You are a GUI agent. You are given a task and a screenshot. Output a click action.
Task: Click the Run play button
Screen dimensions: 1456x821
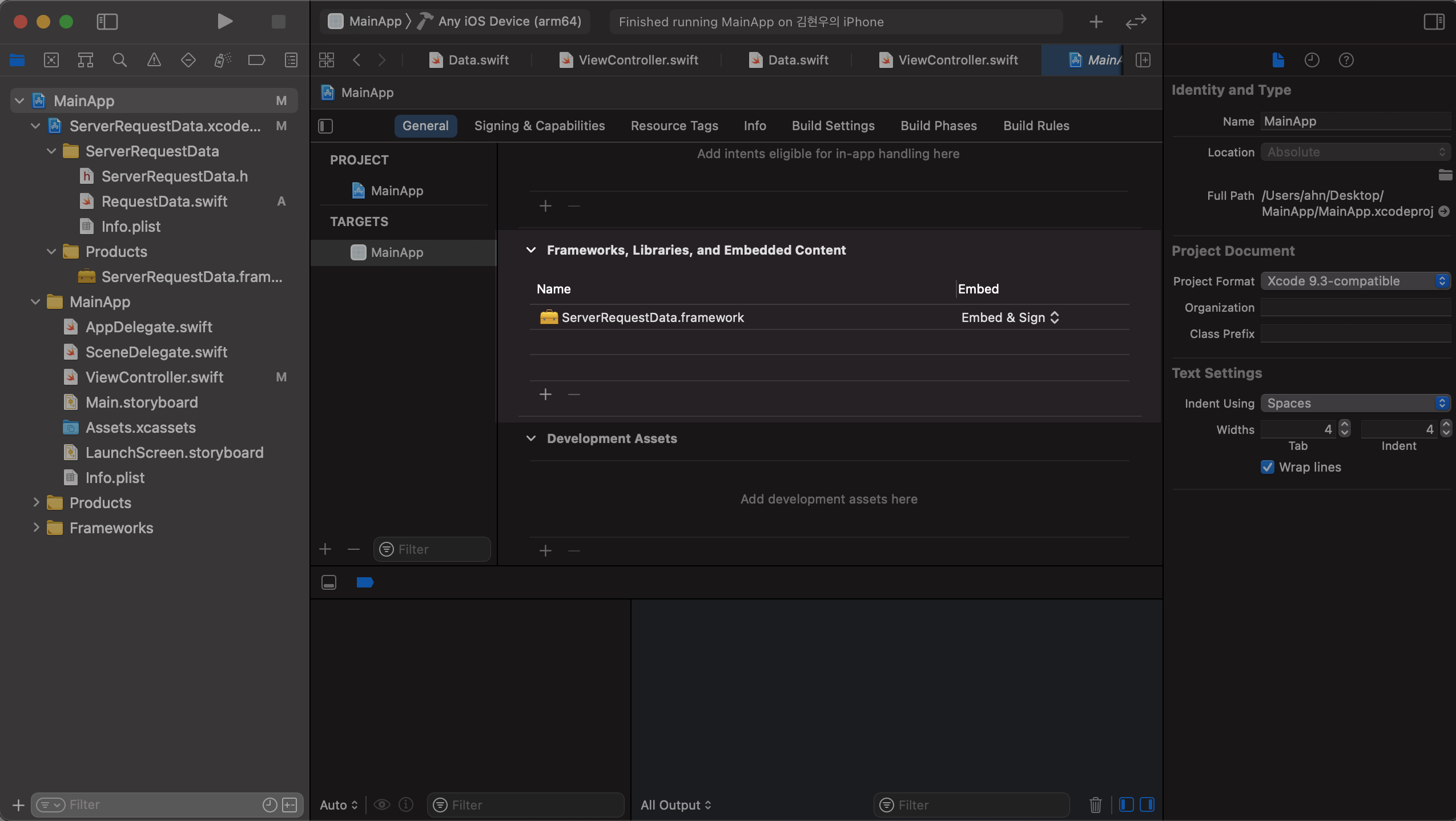[x=225, y=22]
